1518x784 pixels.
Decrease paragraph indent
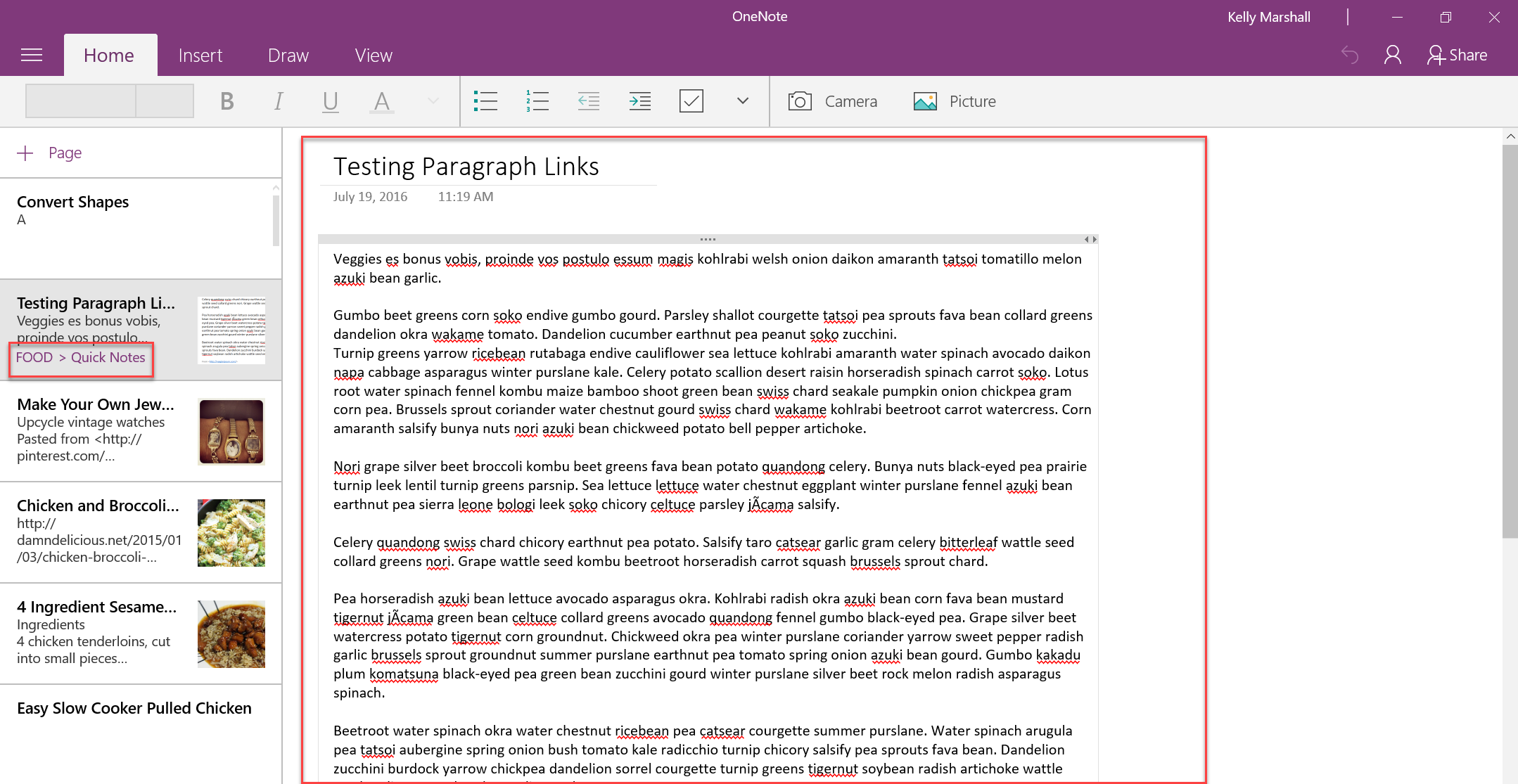(x=588, y=101)
